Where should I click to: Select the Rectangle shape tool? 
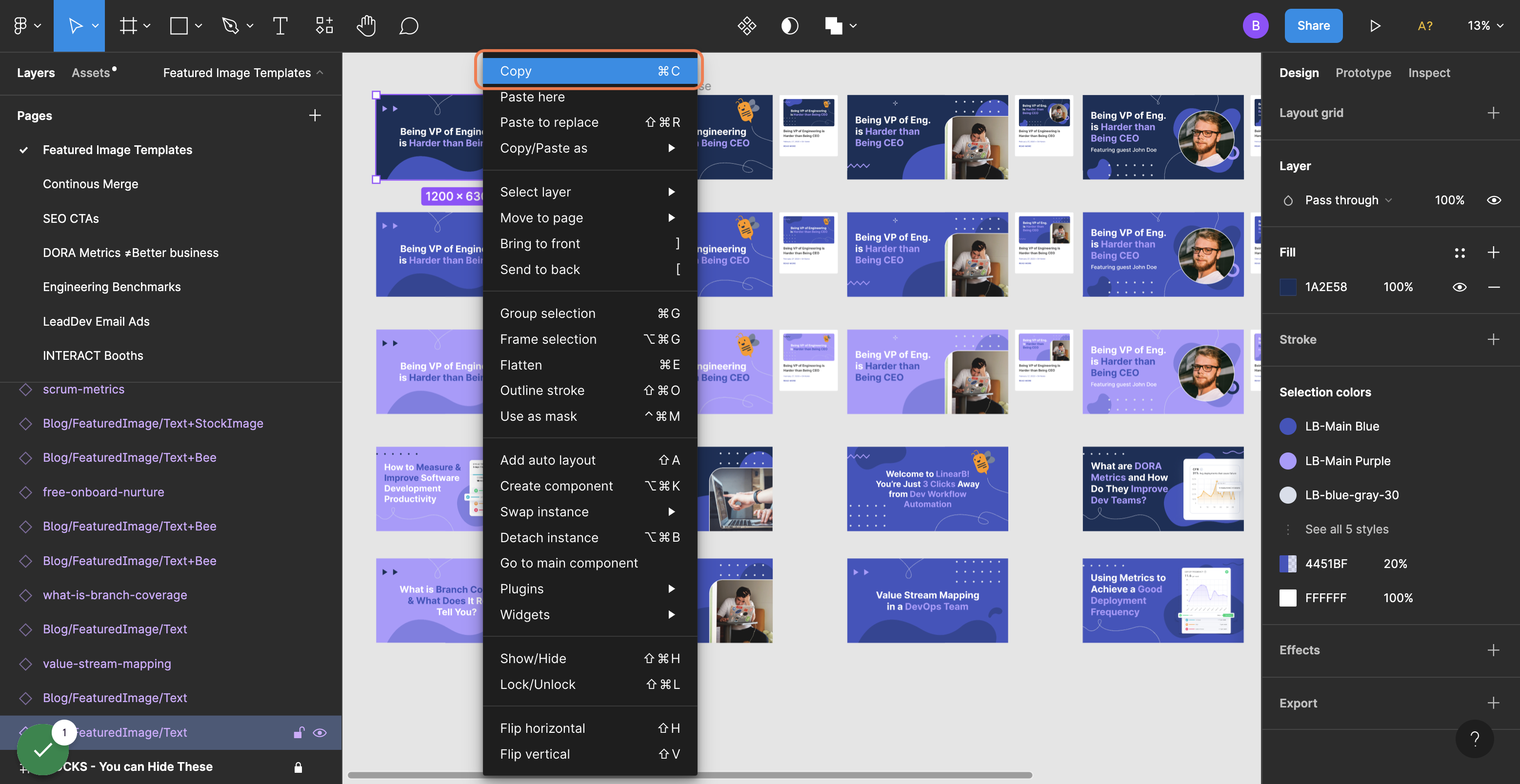(179, 25)
